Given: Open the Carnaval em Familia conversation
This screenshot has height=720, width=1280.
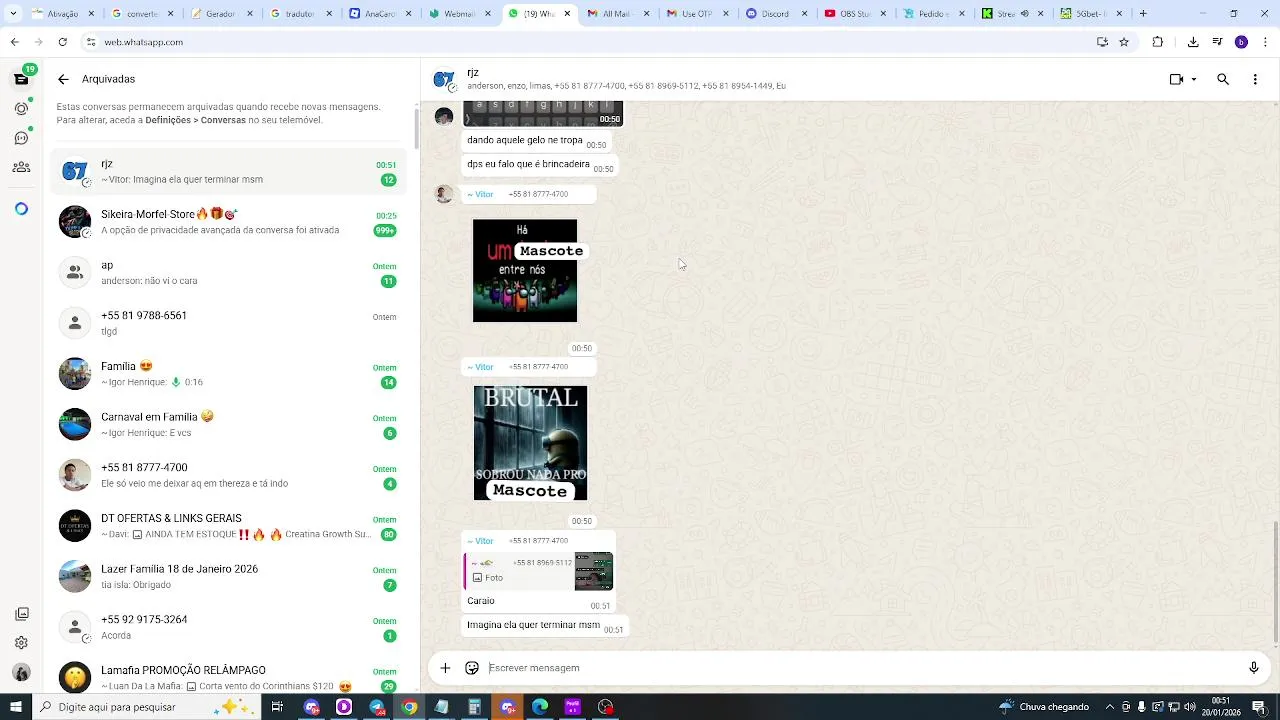Looking at the screenshot, I should point(230,425).
